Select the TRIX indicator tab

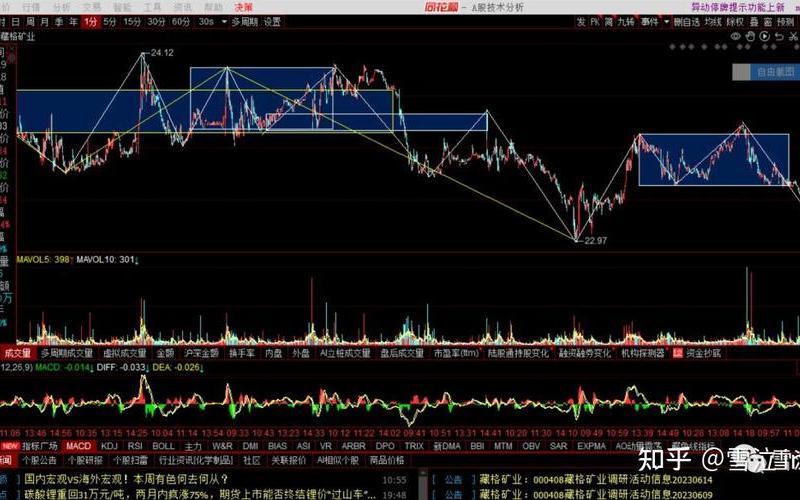tap(414, 446)
